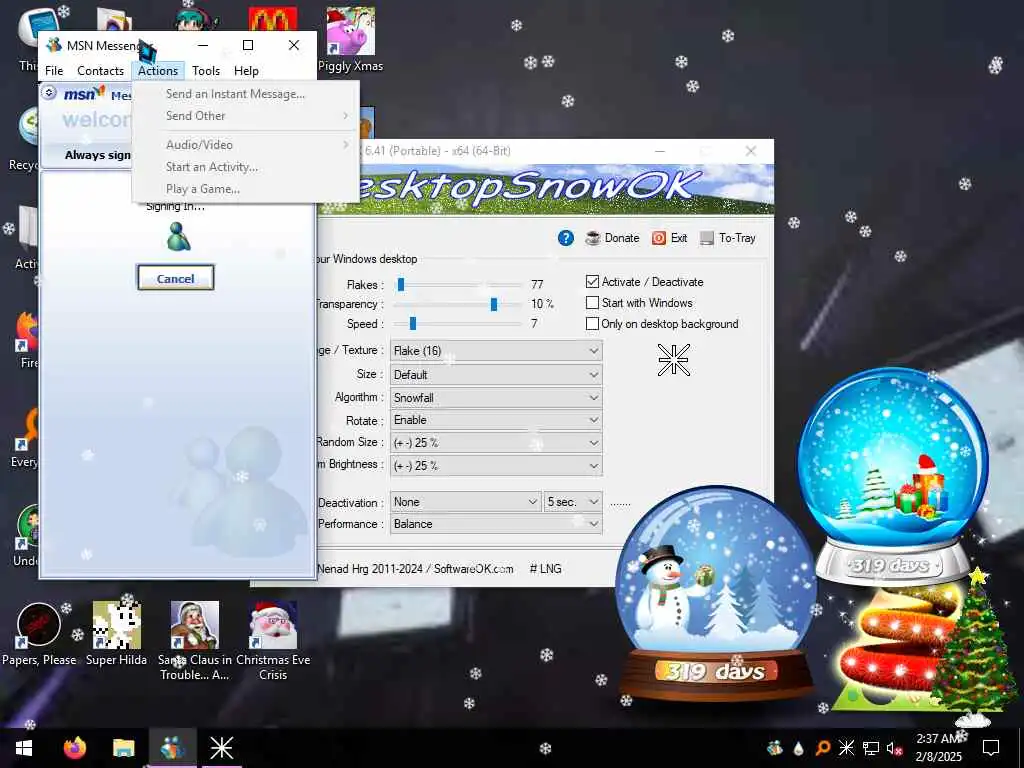Open the Piggly Xmas desktop shortcut
The width and height of the screenshot is (1024, 768).
point(351,40)
